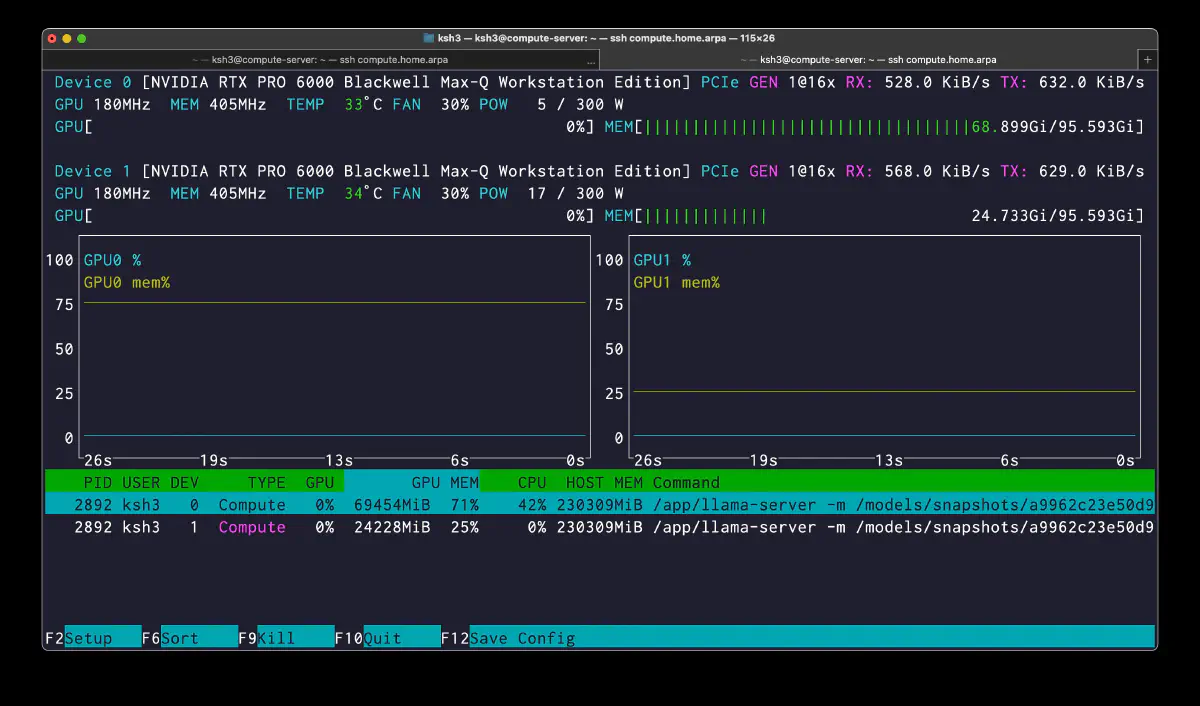Screen dimensions: 1200x706
Task: Switch to the first ssh compute.home.arpa tab
Action: [321, 59]
